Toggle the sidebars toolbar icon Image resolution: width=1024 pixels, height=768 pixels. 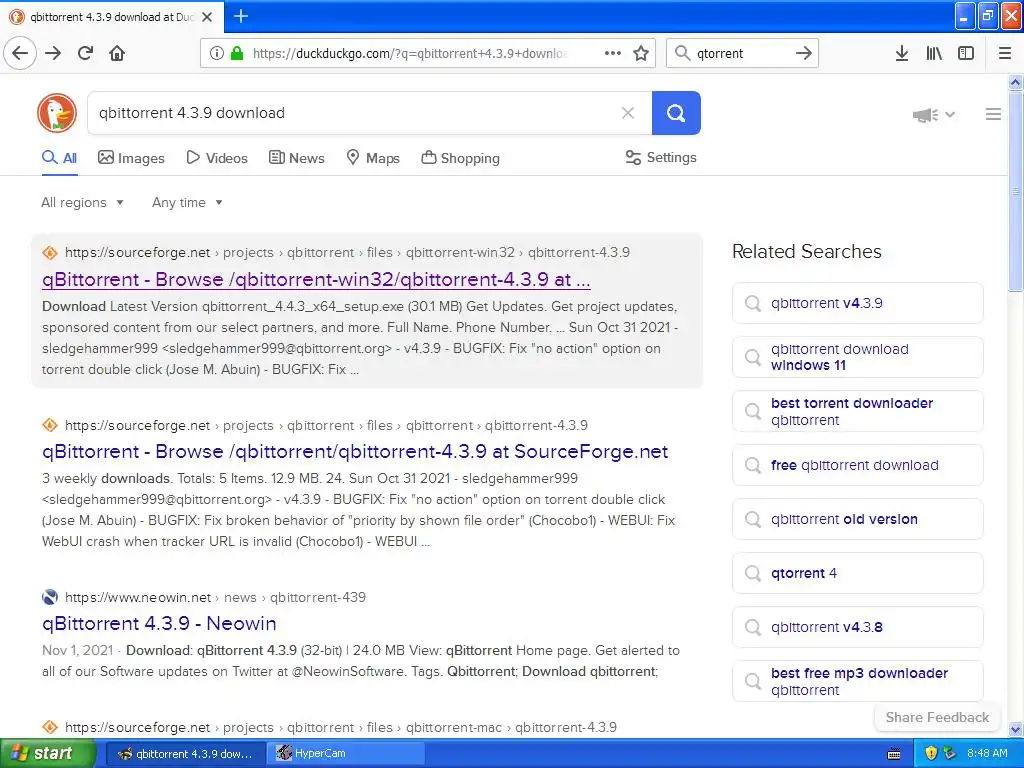point(966,53)
